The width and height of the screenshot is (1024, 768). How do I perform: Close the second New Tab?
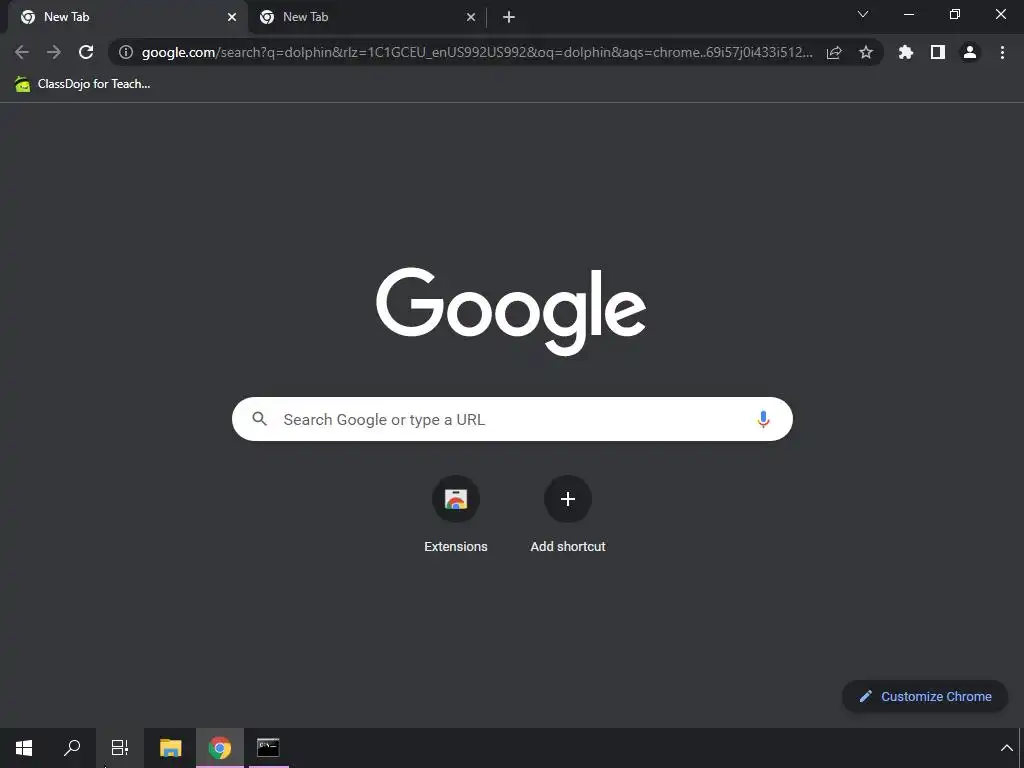[471, 17]
